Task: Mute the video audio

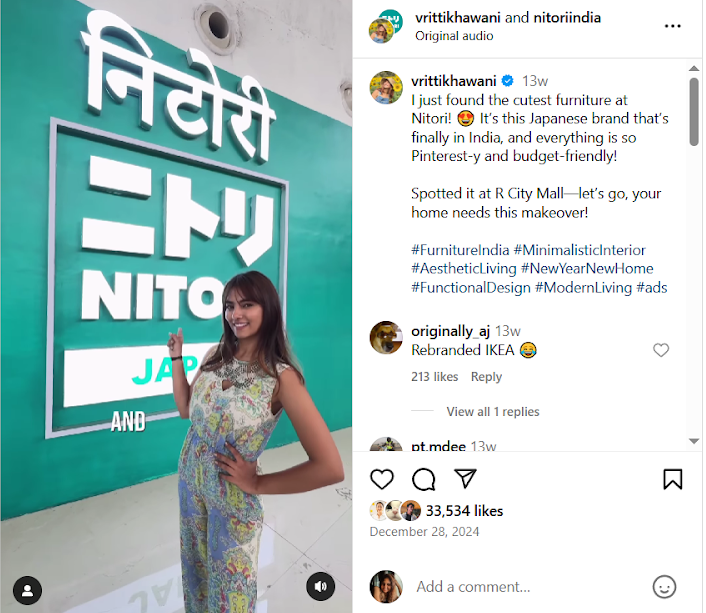Action: (321, 586)
